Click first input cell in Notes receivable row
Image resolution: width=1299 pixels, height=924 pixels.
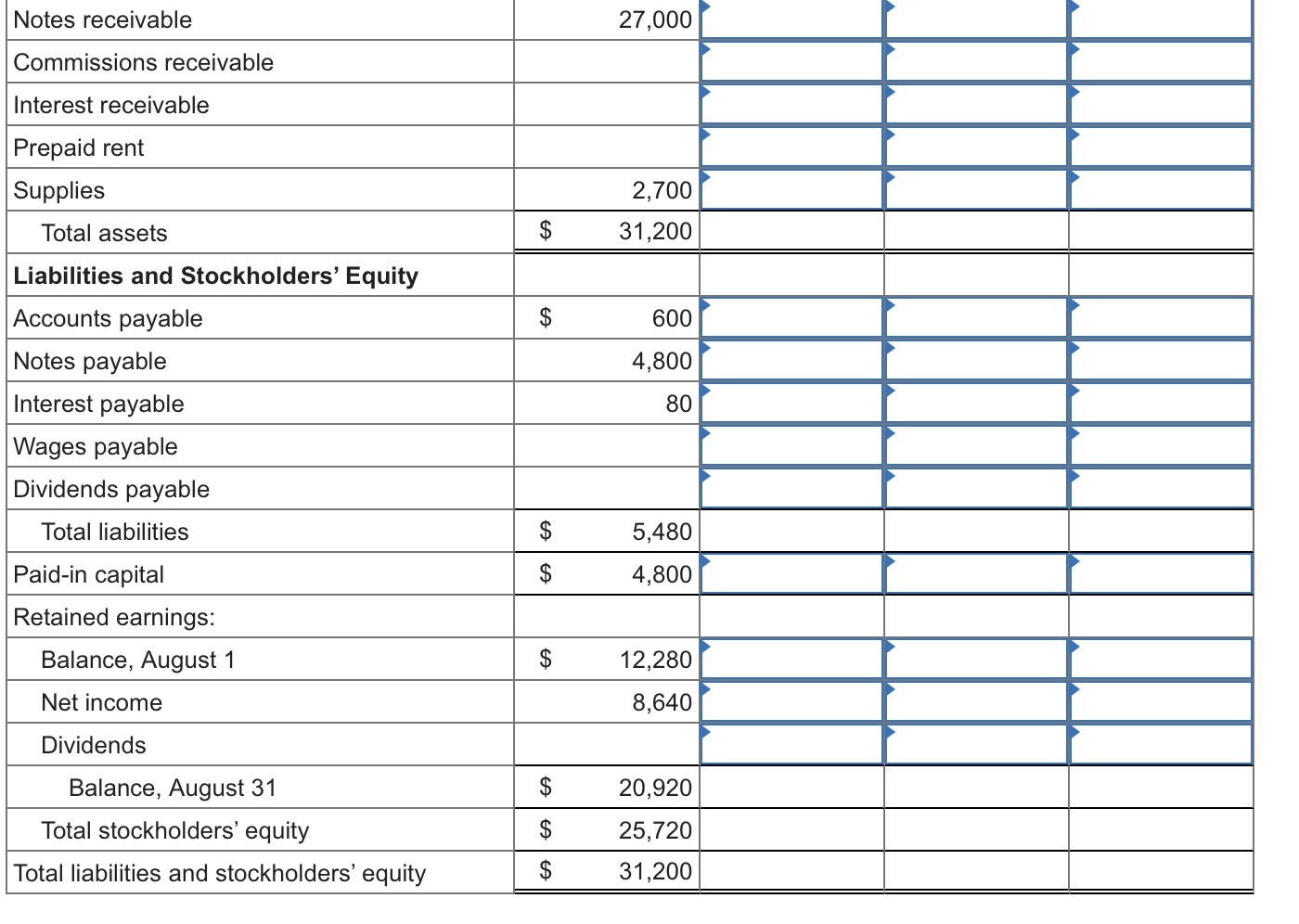coord(791,19)
